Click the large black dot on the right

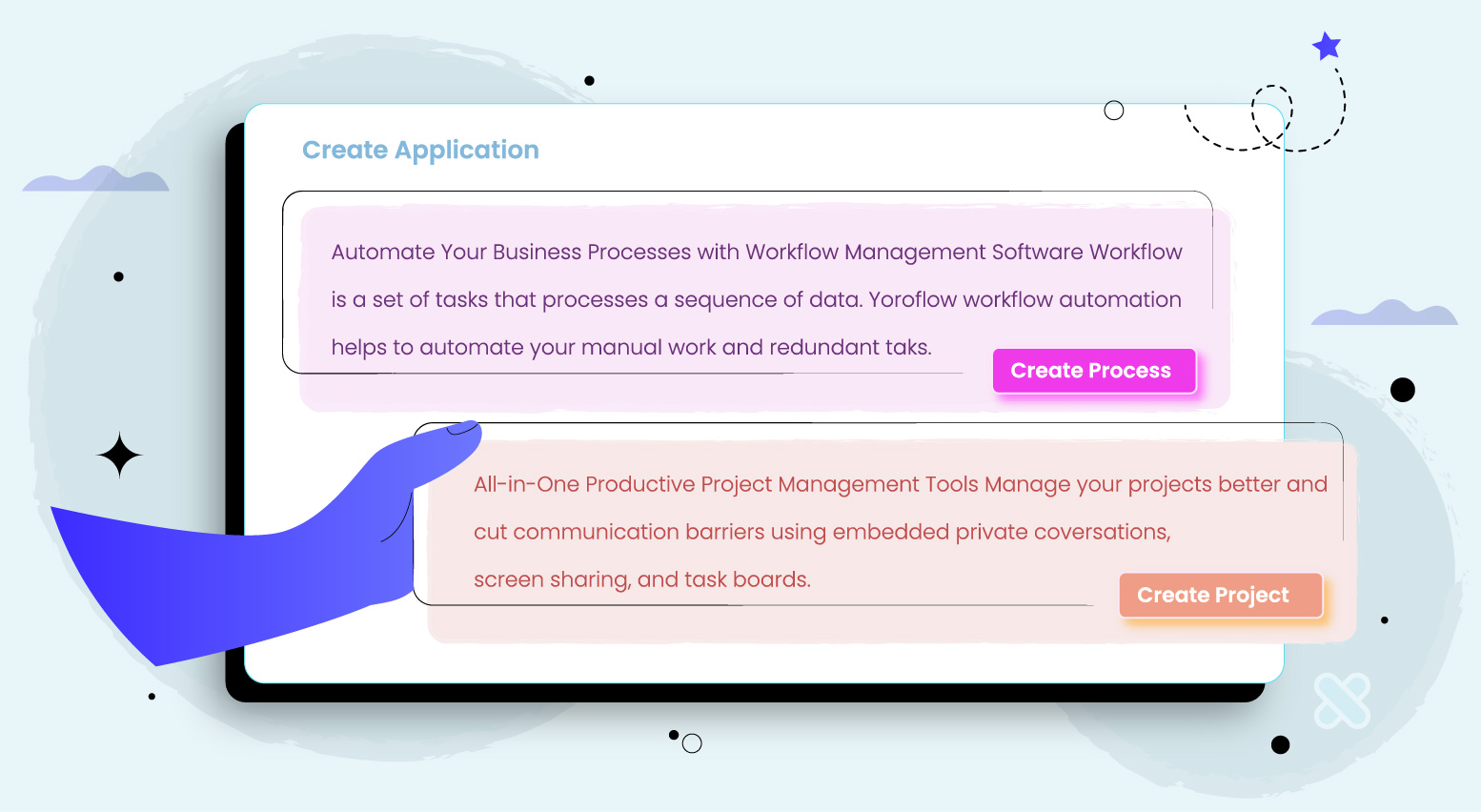click(x=1403, y=389)
